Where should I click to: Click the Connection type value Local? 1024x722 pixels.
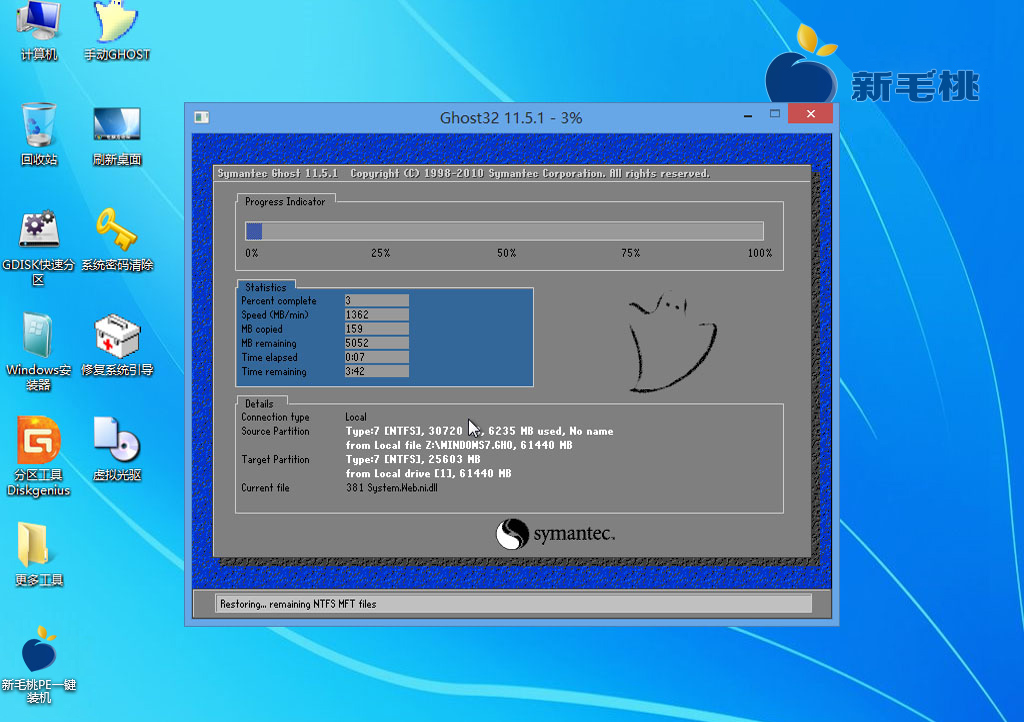(356, 417)
